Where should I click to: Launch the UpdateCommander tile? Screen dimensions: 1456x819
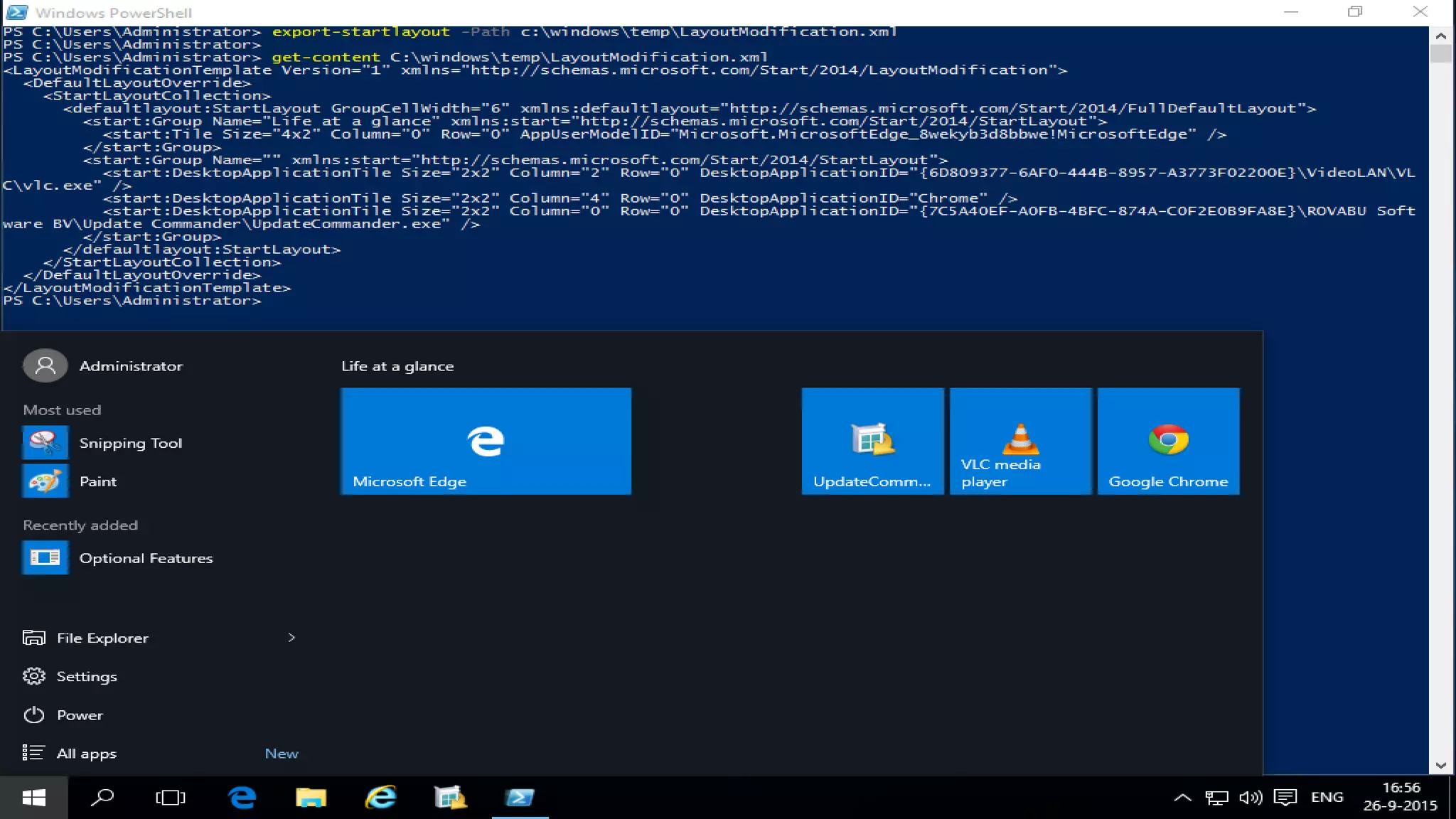(x=872, y=441)
